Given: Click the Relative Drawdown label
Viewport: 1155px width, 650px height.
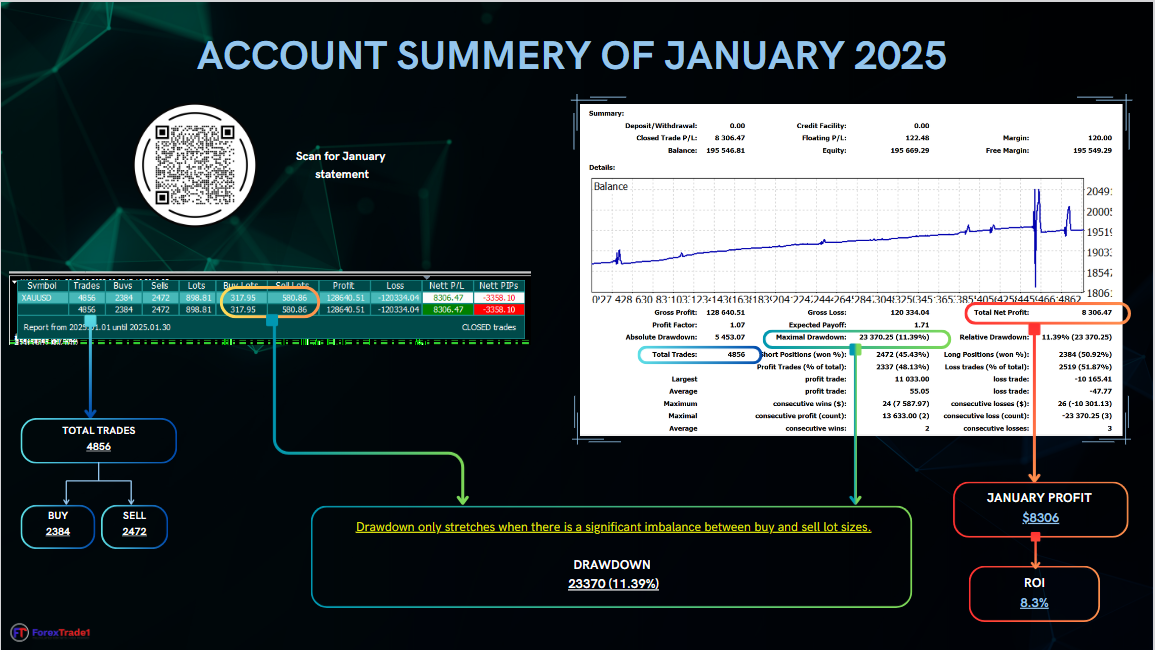Looking at the screenshot, I should tap(994, 338).
